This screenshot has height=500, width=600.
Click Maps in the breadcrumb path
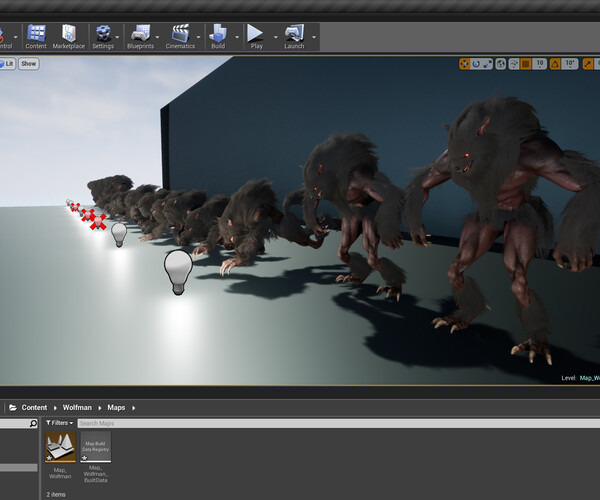pyautogui.click(x=116, y=407)
